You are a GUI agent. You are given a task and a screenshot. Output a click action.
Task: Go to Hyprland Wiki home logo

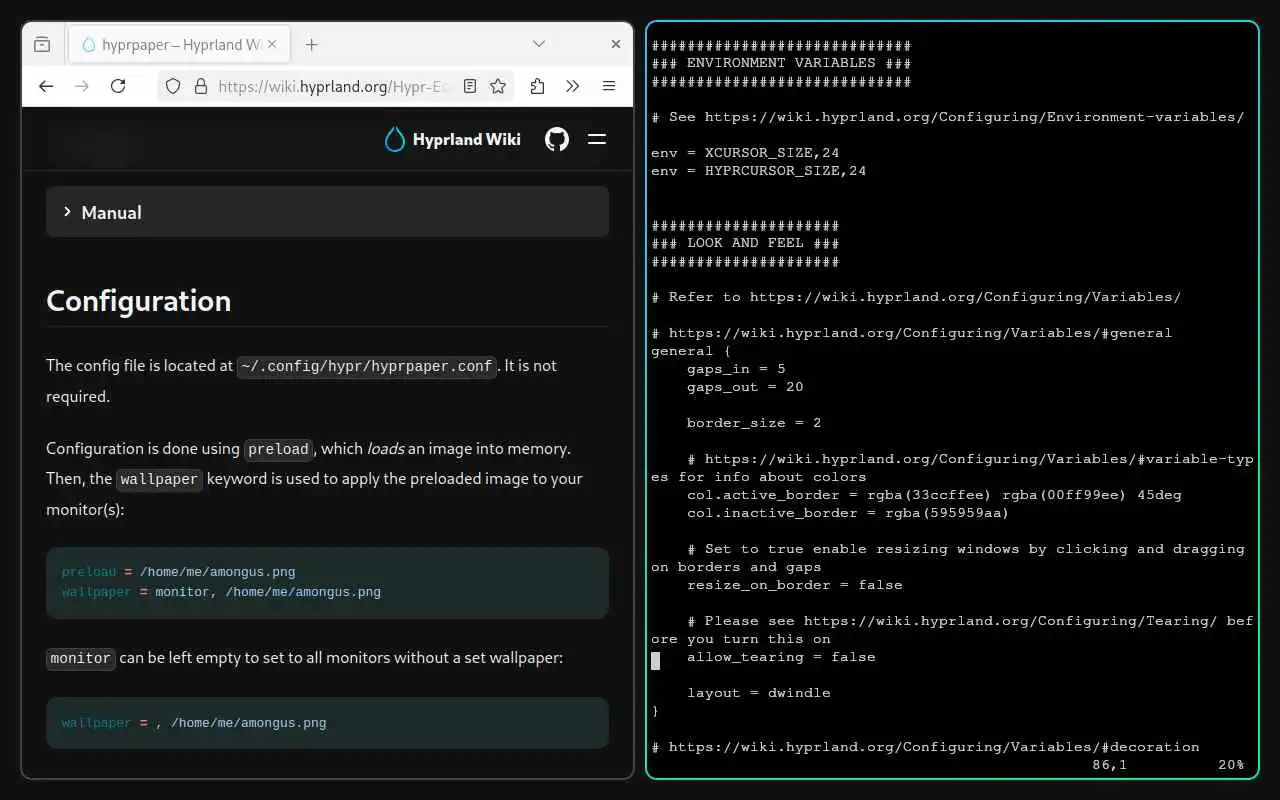tap(452, 139)
